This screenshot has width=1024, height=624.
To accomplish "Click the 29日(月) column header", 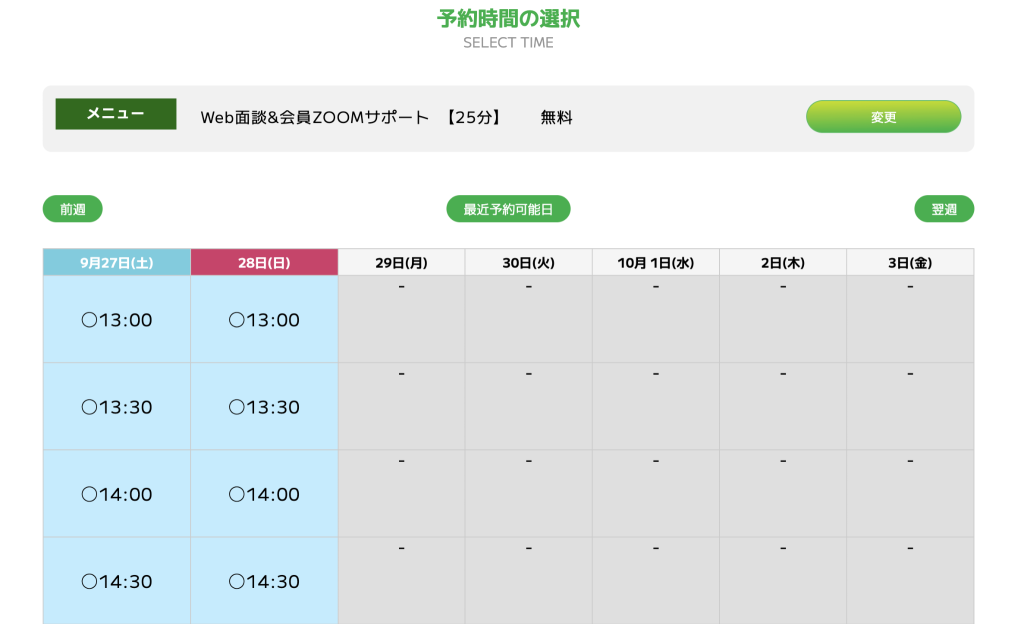I will click(x=400, y=261).
